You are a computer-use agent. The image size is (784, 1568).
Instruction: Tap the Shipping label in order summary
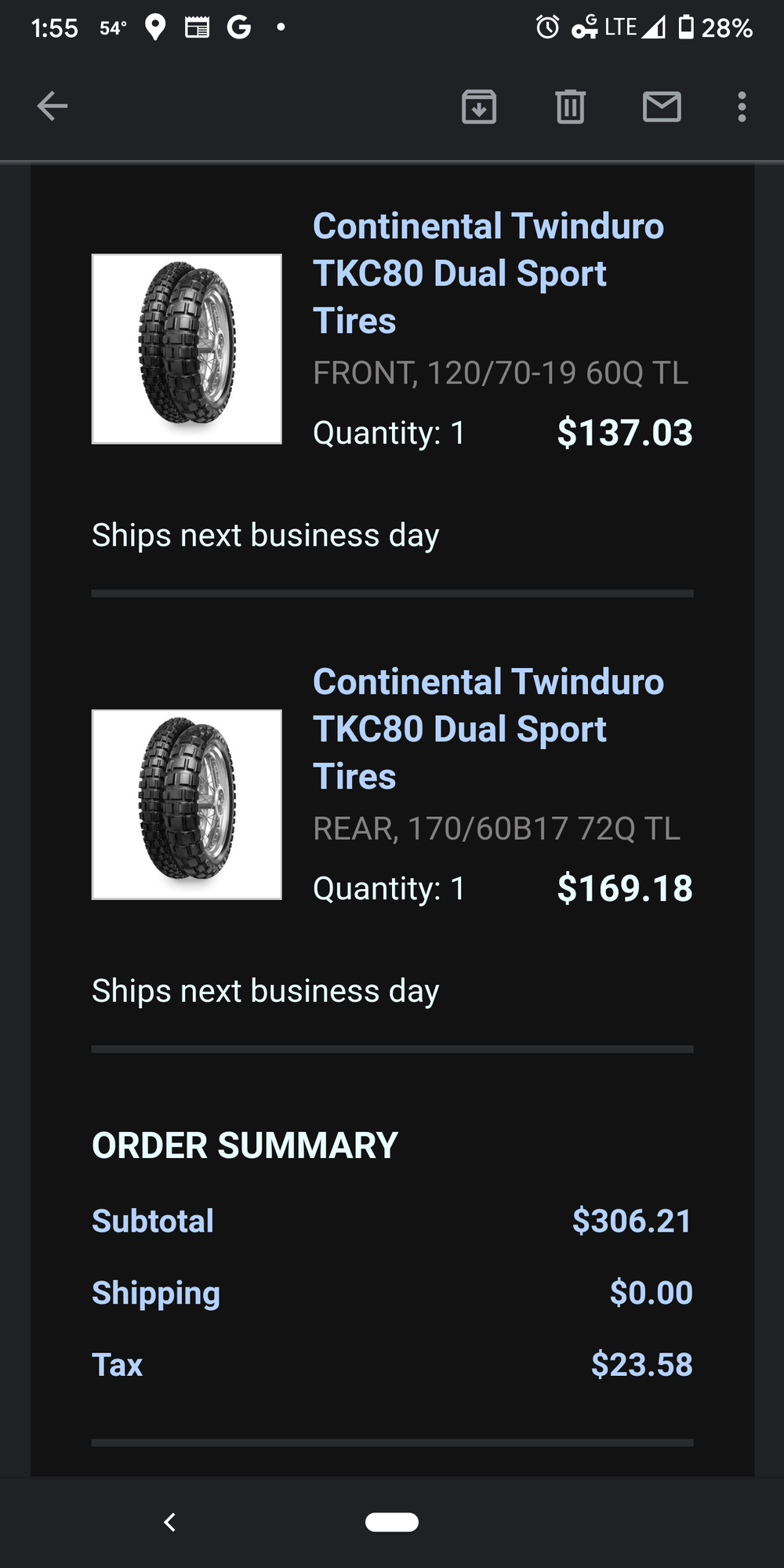tap(156, 1293)
